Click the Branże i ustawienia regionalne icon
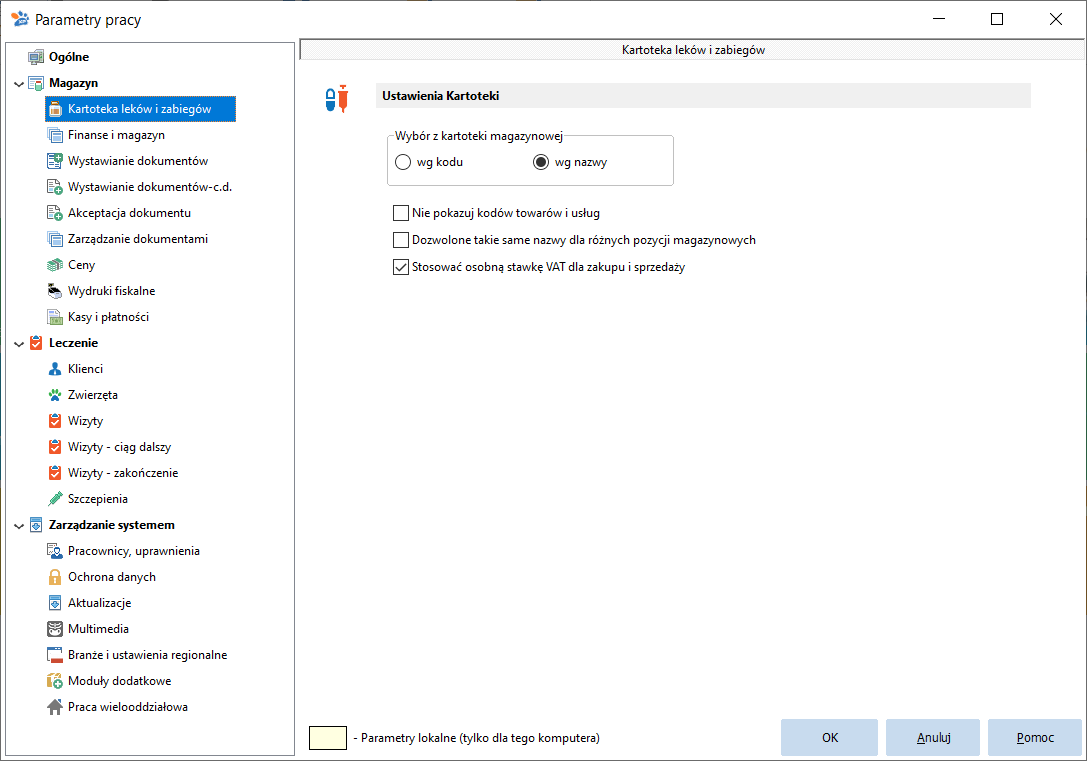Image resolution: width=1087 pixels, height=761 pixels. (x=55, y=655)
